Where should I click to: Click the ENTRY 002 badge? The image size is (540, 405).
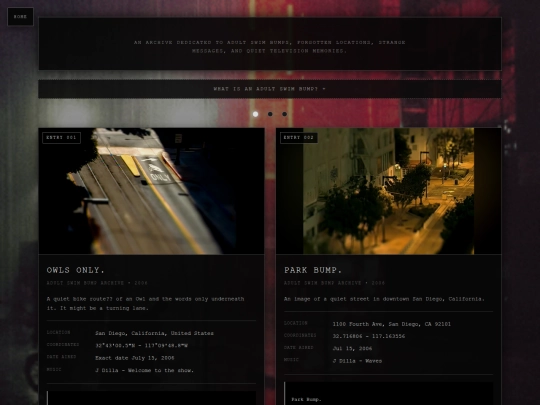[299, 138]
